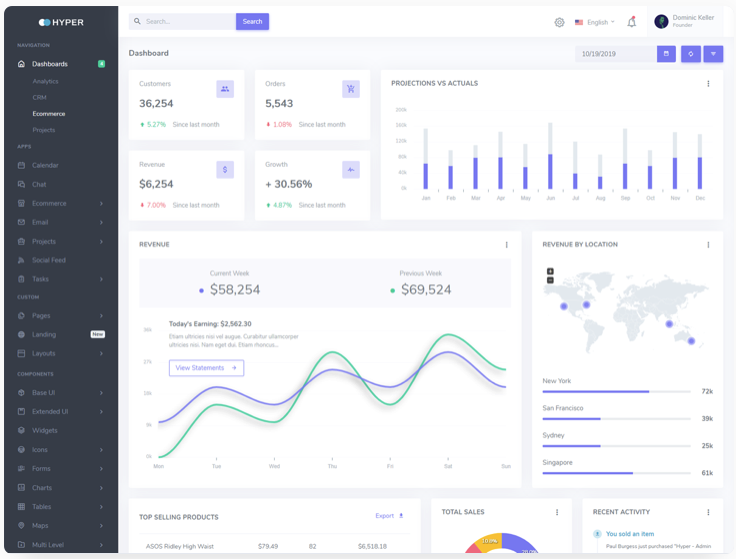Click the Previous Week $69,524 value
Viewport: 736px width, 559px height.
pyautogui.click(x=426, y=290)
